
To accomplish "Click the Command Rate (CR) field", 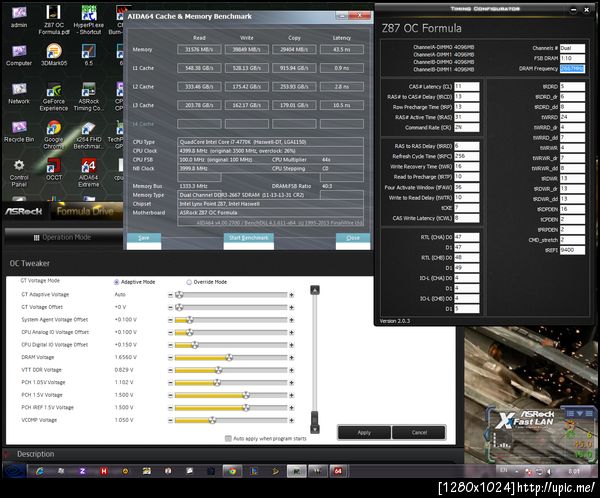I will tap(466, 127).
